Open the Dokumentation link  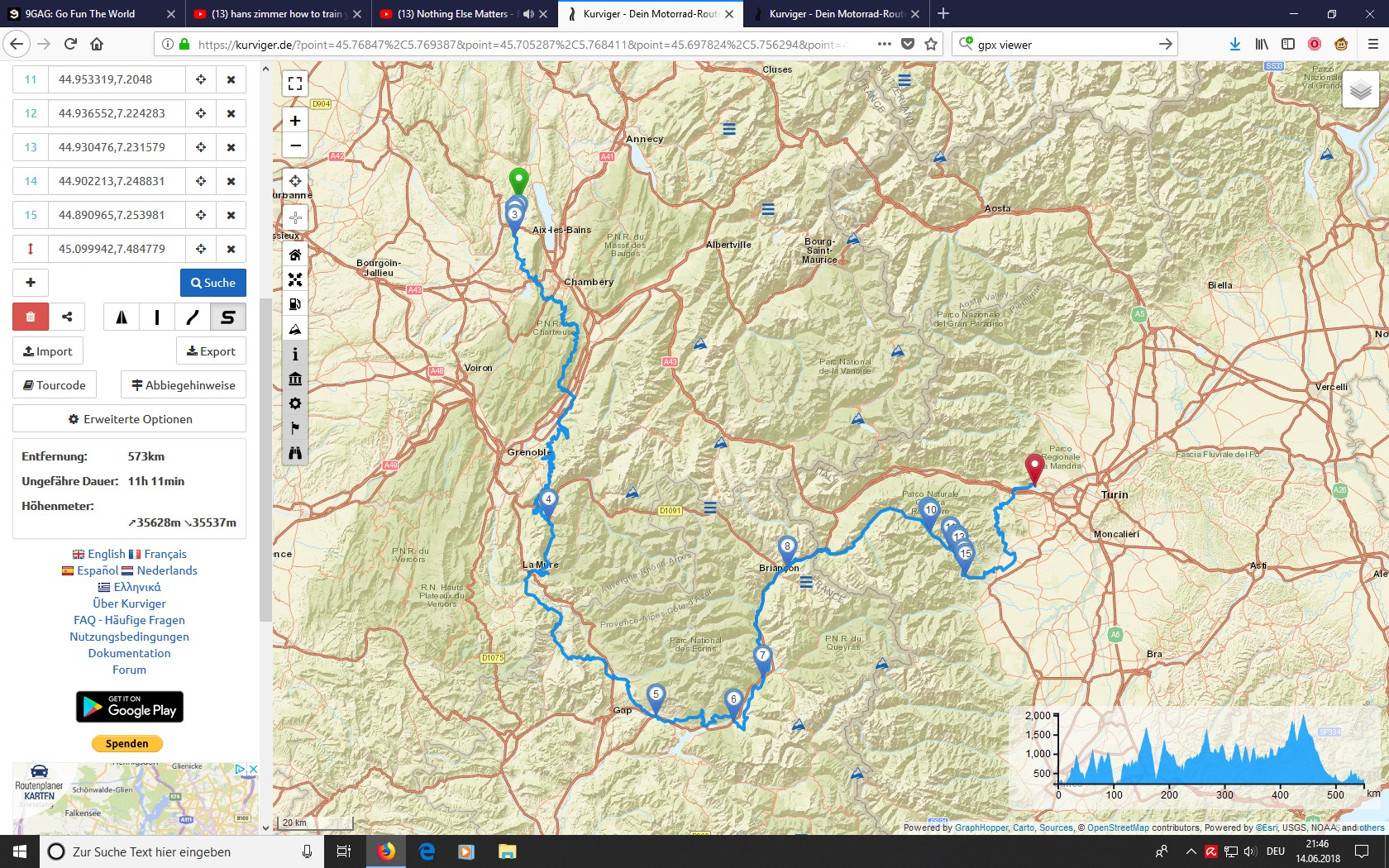click(129, 653)
